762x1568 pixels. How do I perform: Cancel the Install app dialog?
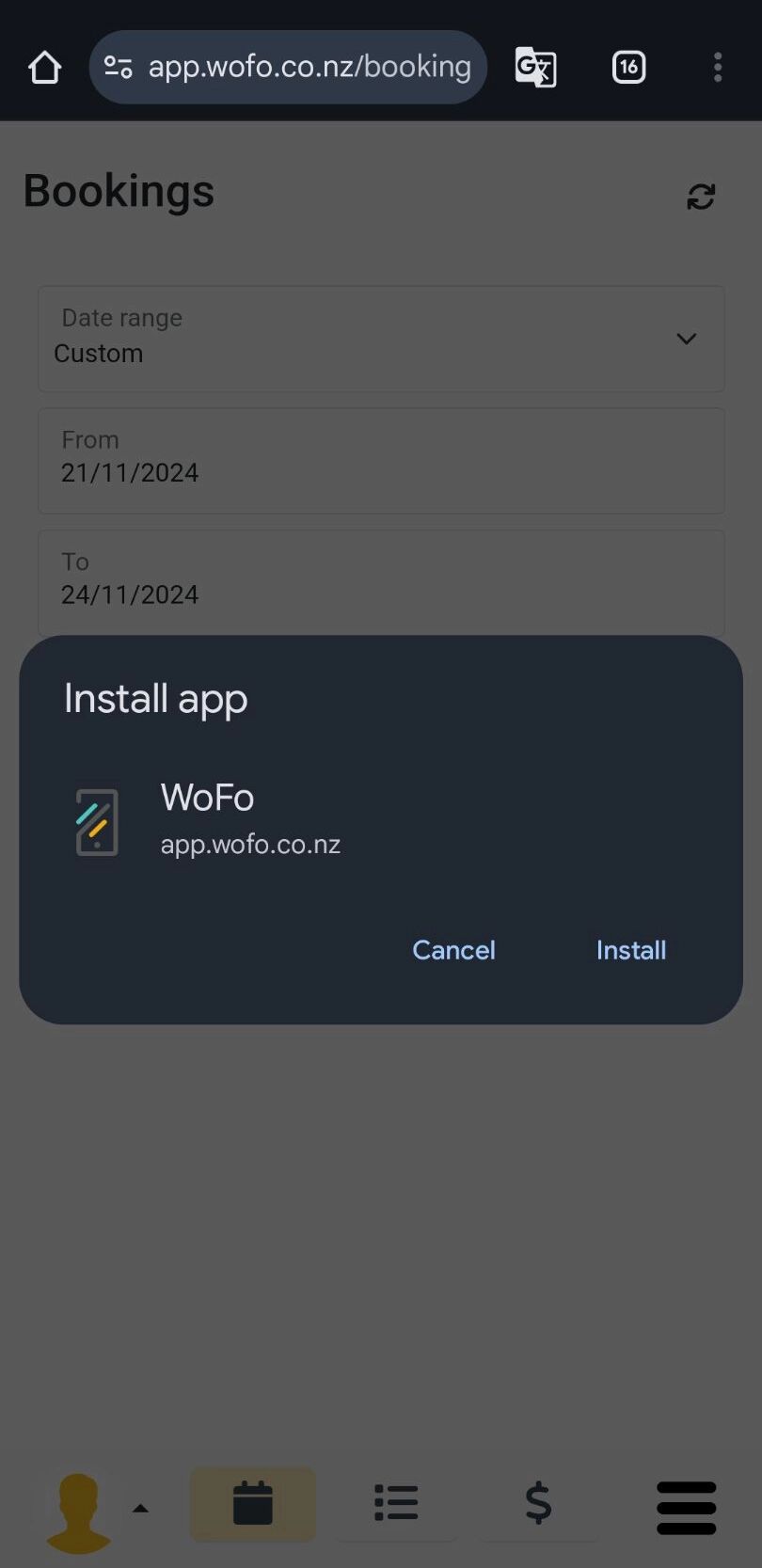[453, 950]
